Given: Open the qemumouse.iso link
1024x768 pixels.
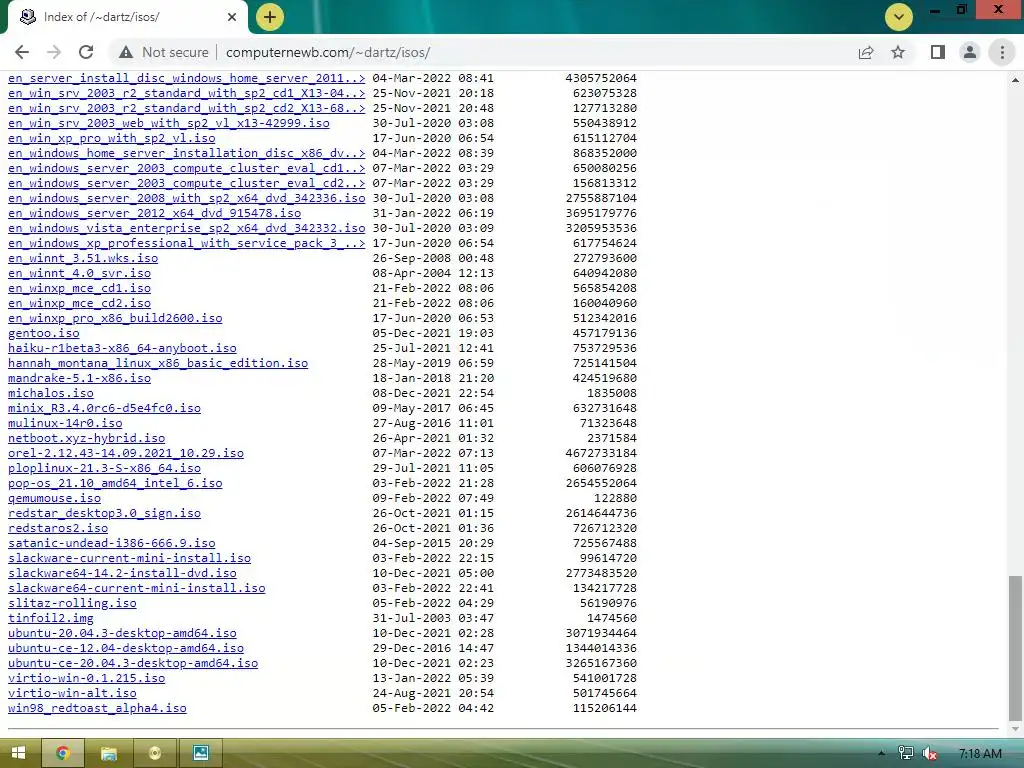Looking at the screenshot, I should 55,498.
